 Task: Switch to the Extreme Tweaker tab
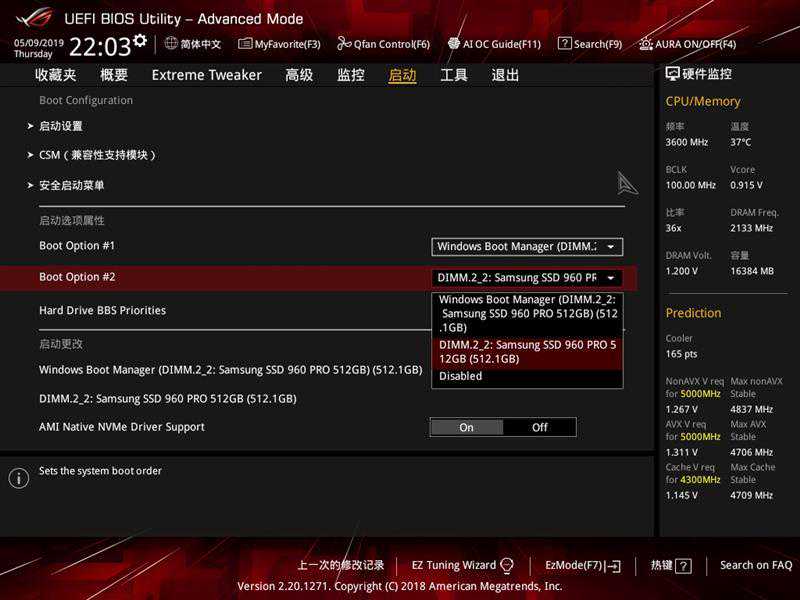point(206,75)
